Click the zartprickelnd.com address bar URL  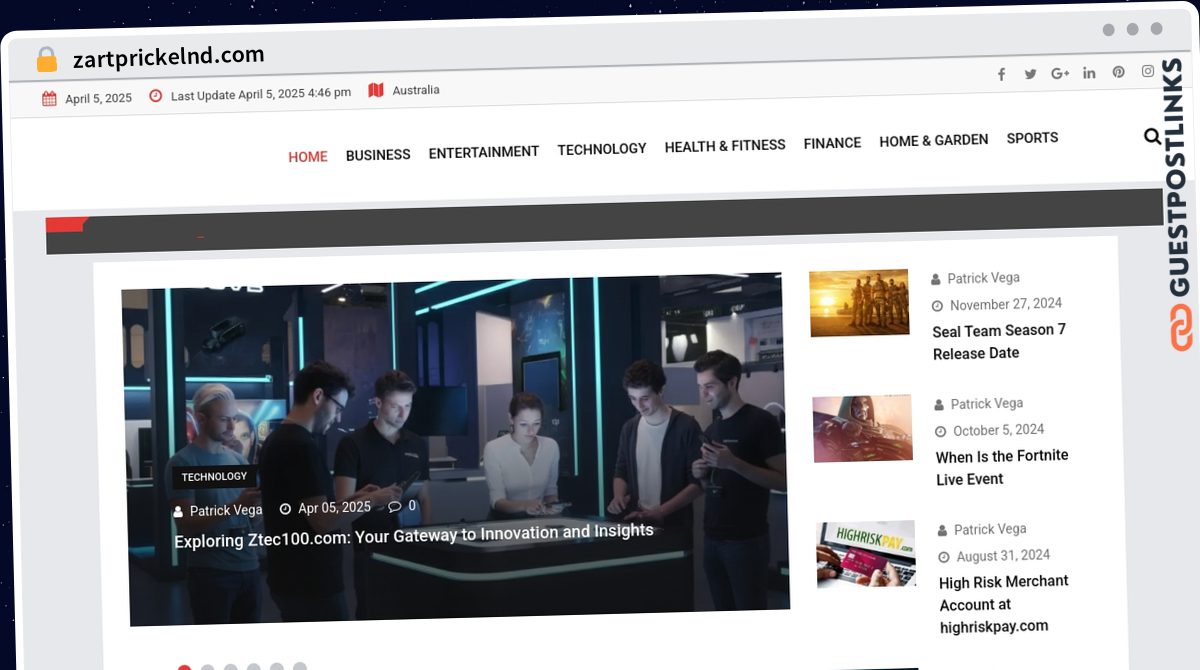168,57
